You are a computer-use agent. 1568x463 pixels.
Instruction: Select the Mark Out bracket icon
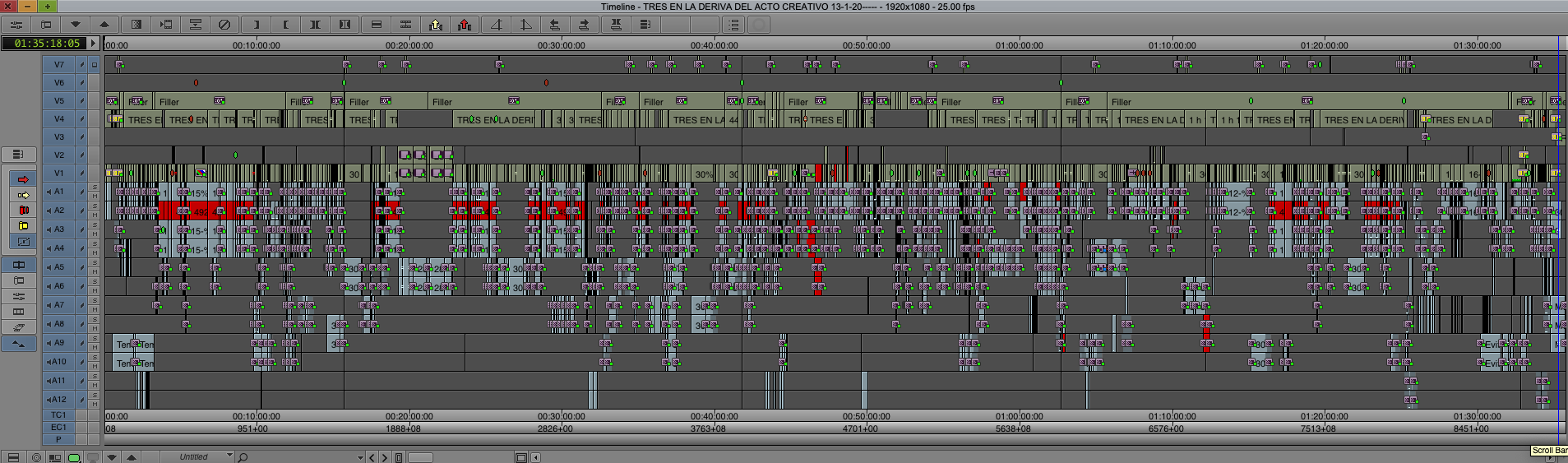[x=256, y=25]
